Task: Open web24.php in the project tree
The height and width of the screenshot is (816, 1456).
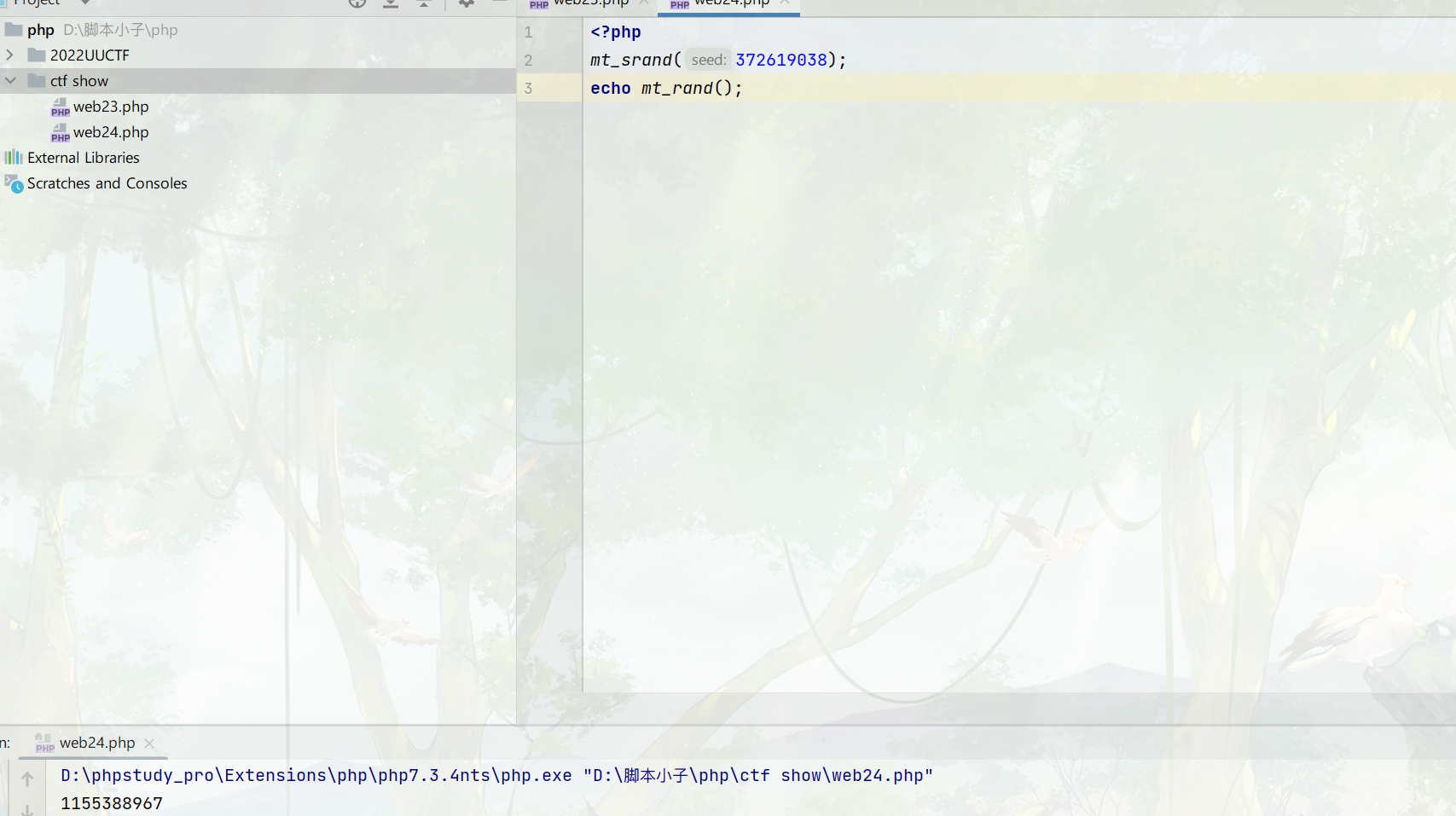Action: 111,132
